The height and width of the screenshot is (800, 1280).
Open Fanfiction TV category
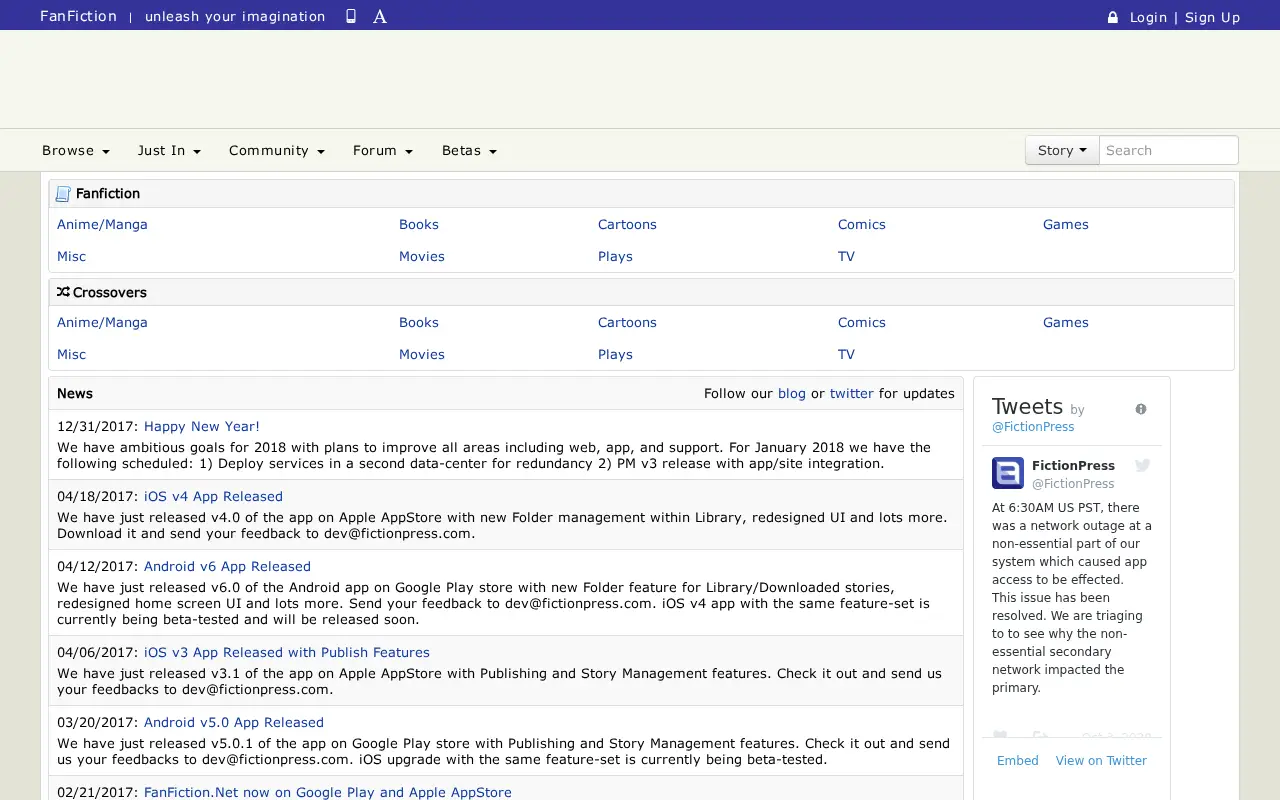tap(846, 256)
